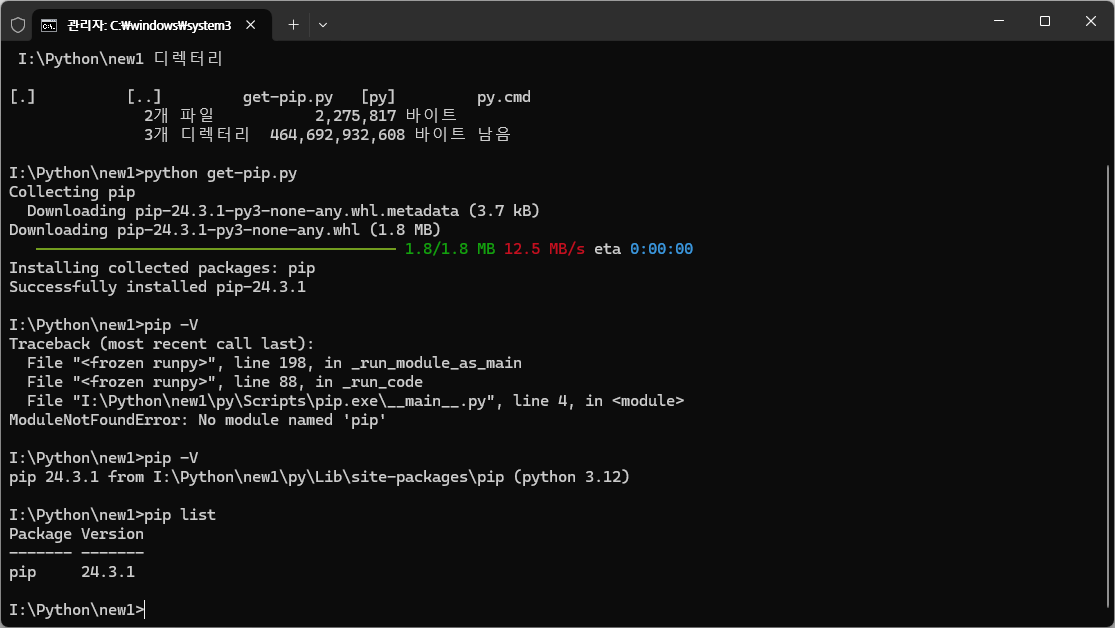Screen dimensions: 1115x628
Task: Close the terminal window
Action: [1091, 21]
